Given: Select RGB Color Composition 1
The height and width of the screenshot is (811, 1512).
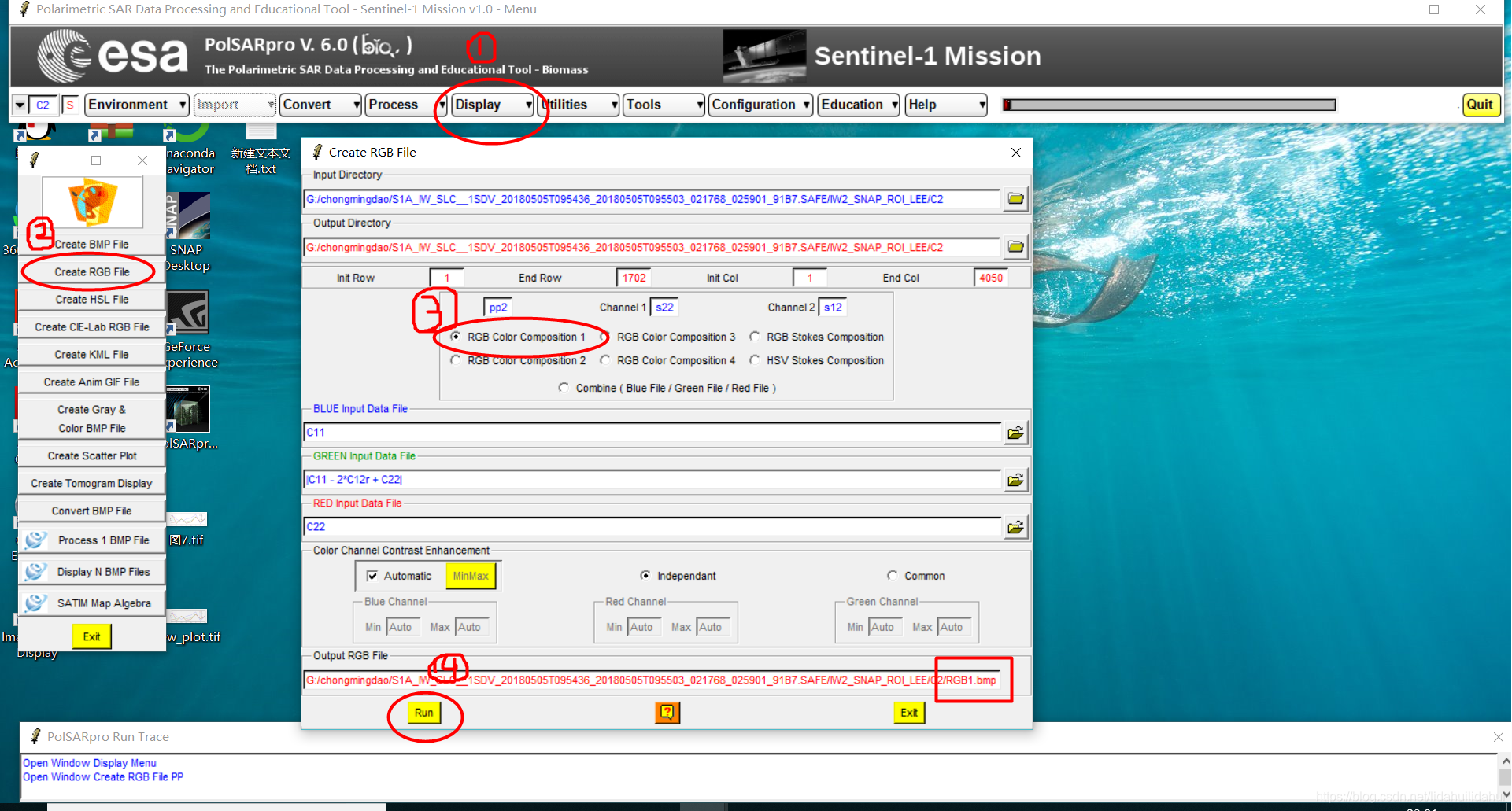Looking at the screenshot, I should [455, 337].
